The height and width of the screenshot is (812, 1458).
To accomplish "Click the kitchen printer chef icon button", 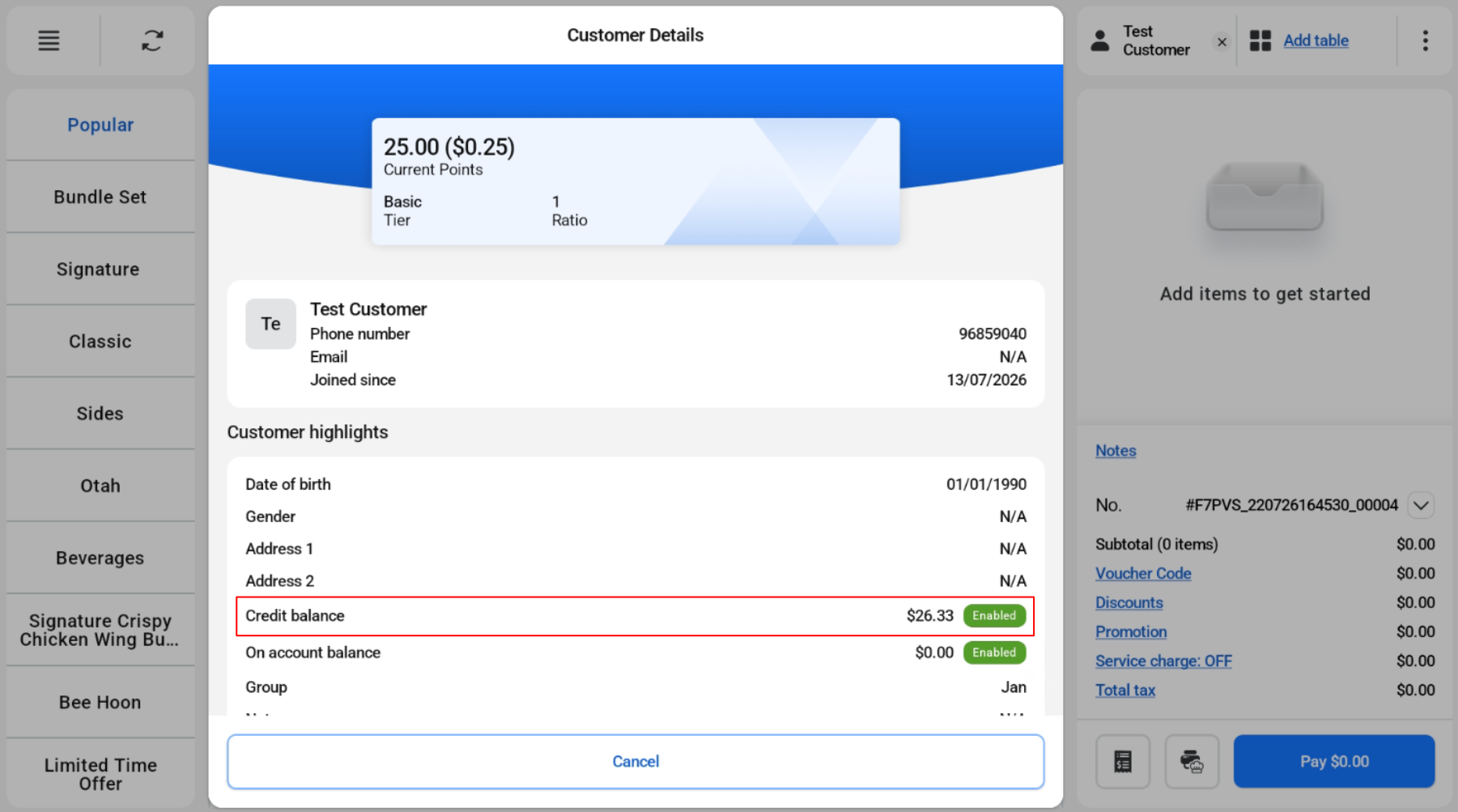I will tap(1192, 761).
